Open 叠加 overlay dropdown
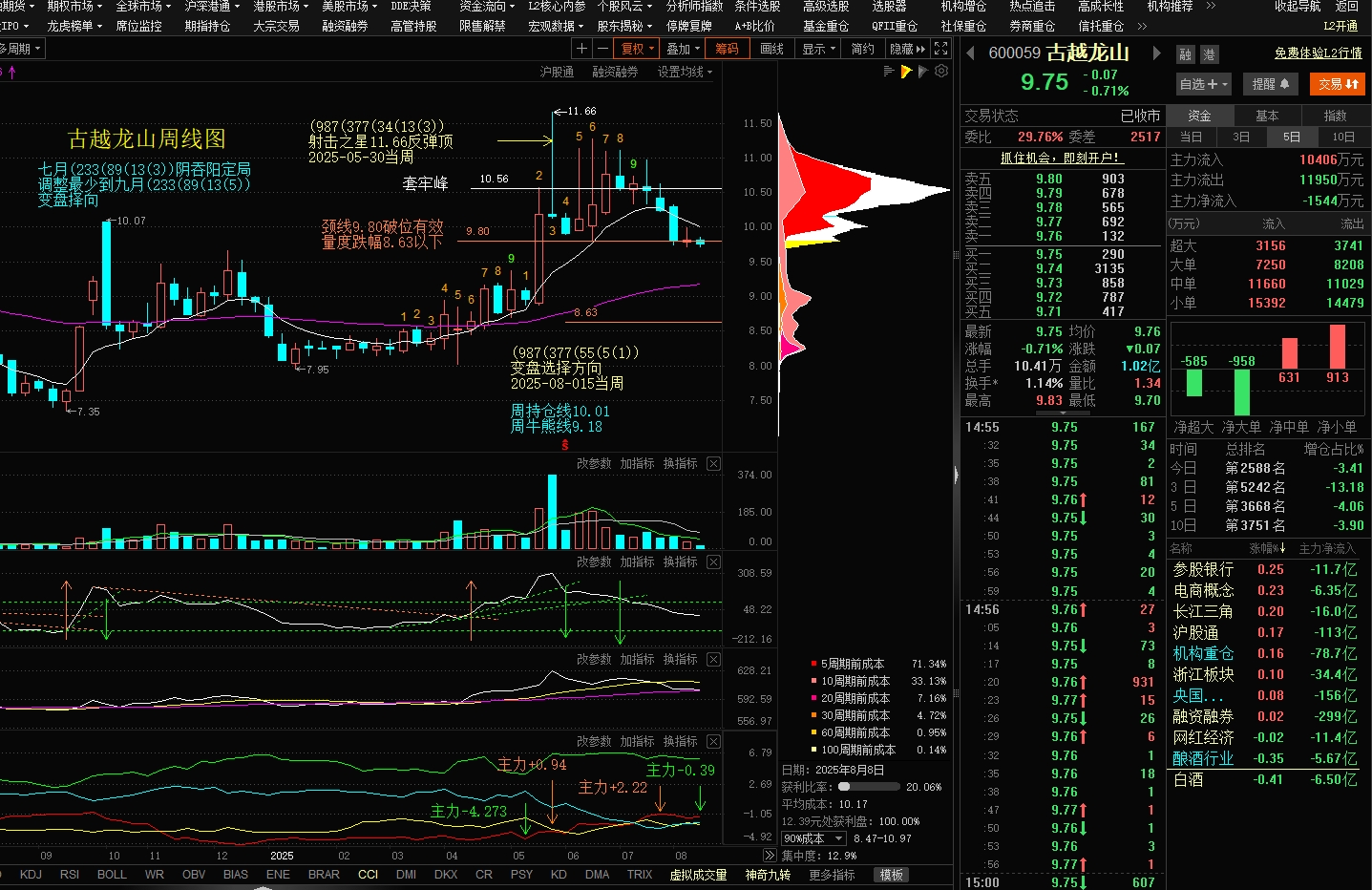Viewport: 1372px width, 890px height. [683, 49]
